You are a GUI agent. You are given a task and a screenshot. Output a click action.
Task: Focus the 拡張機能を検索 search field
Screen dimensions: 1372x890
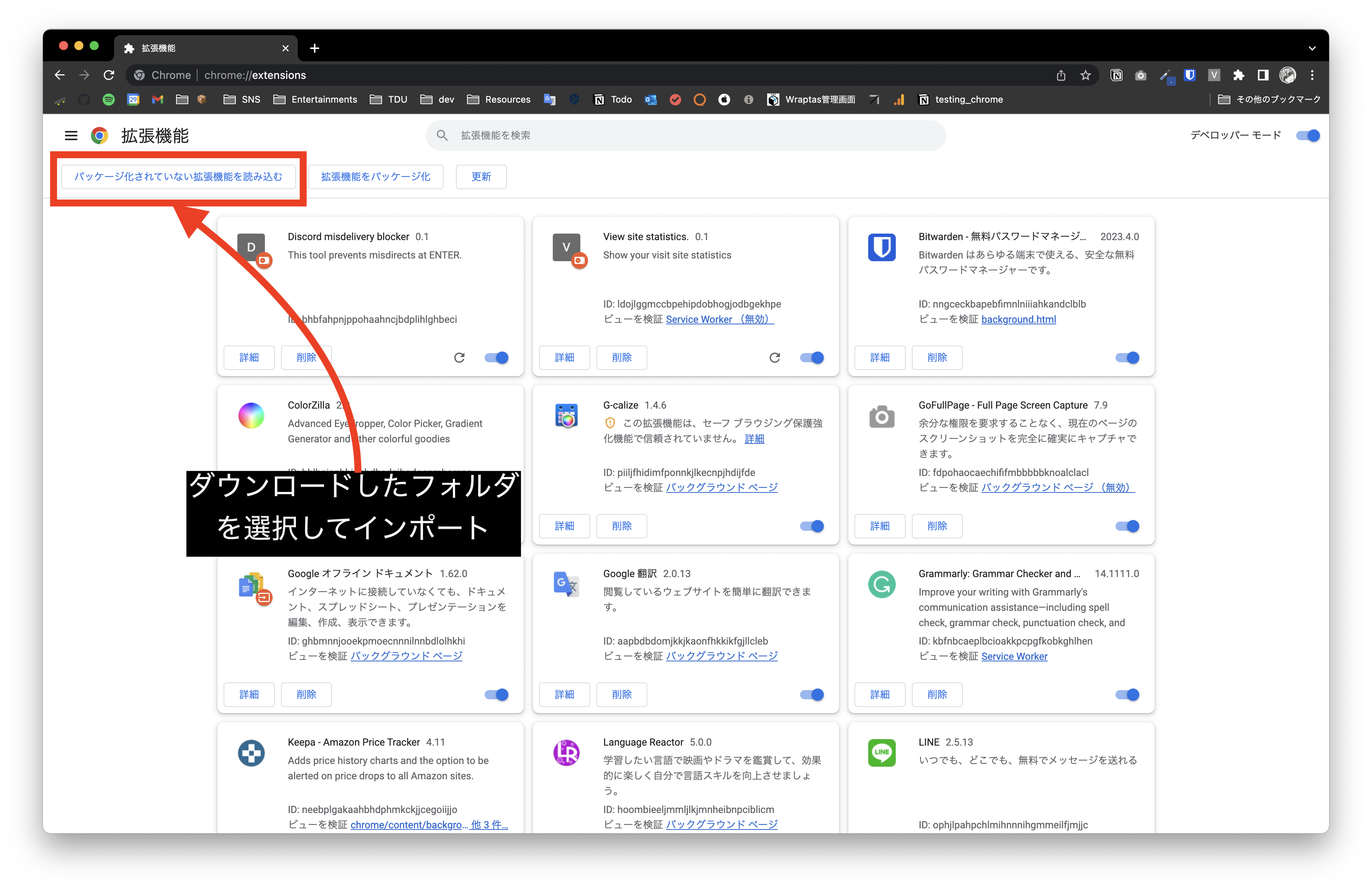coord(686,136)
